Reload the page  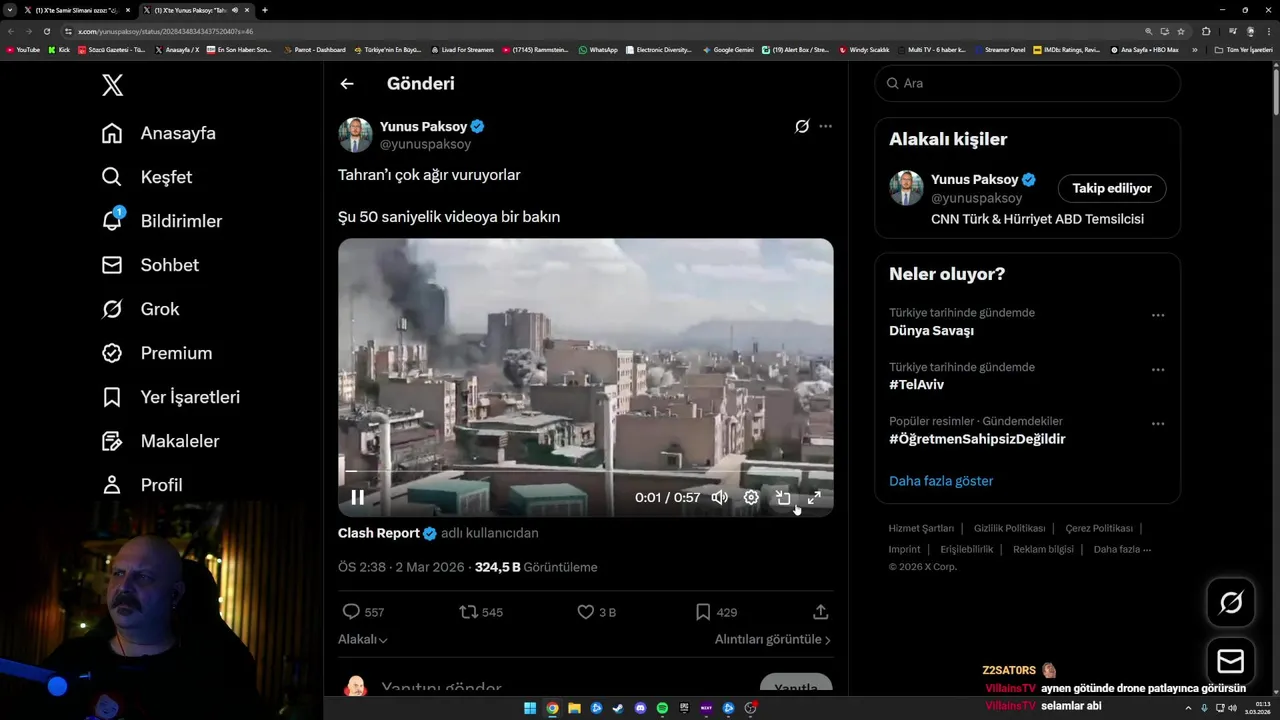pyautogui.click(x=46, y=31)
